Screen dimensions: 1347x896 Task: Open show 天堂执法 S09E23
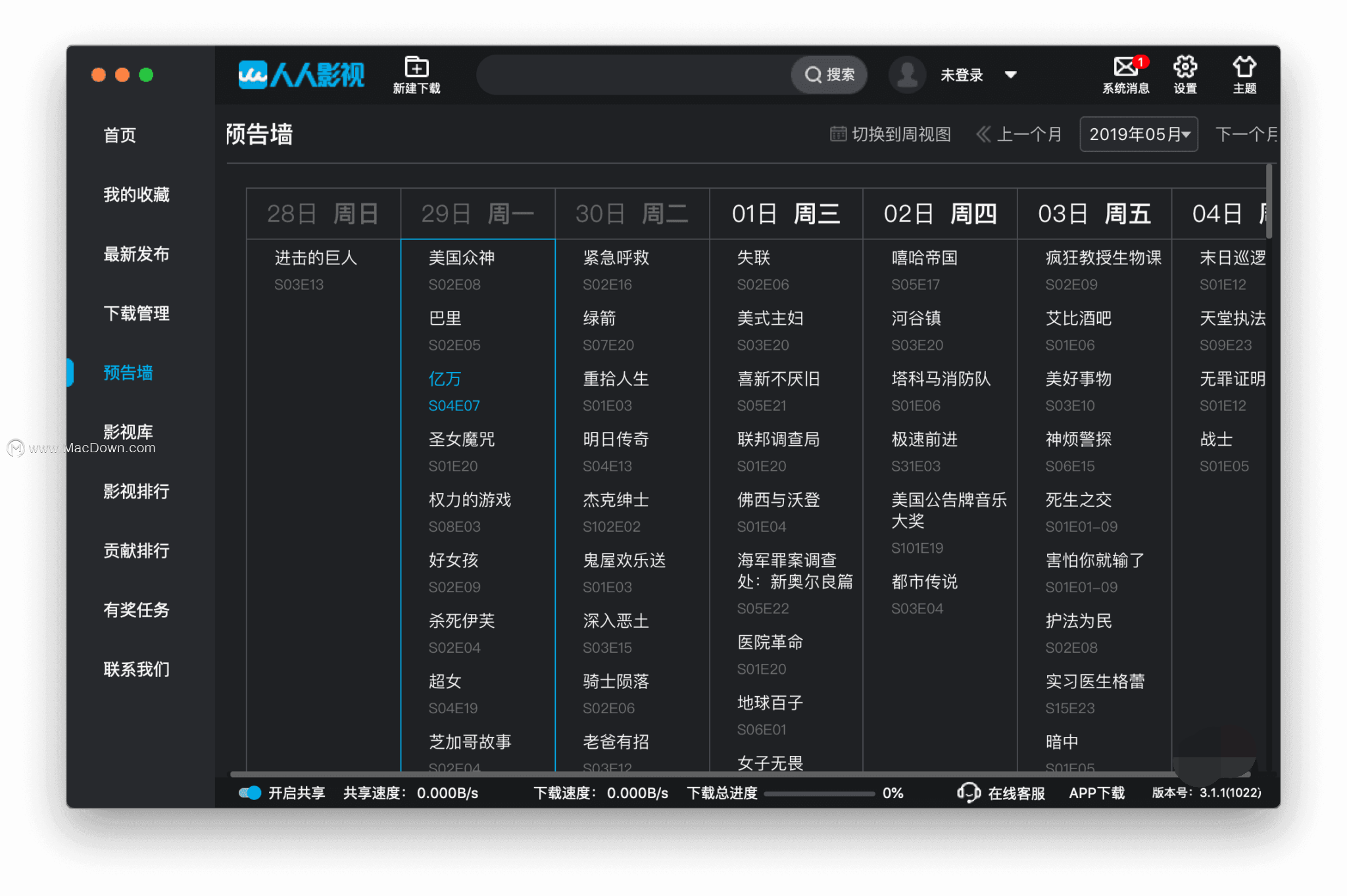(x=1232, y=331)
